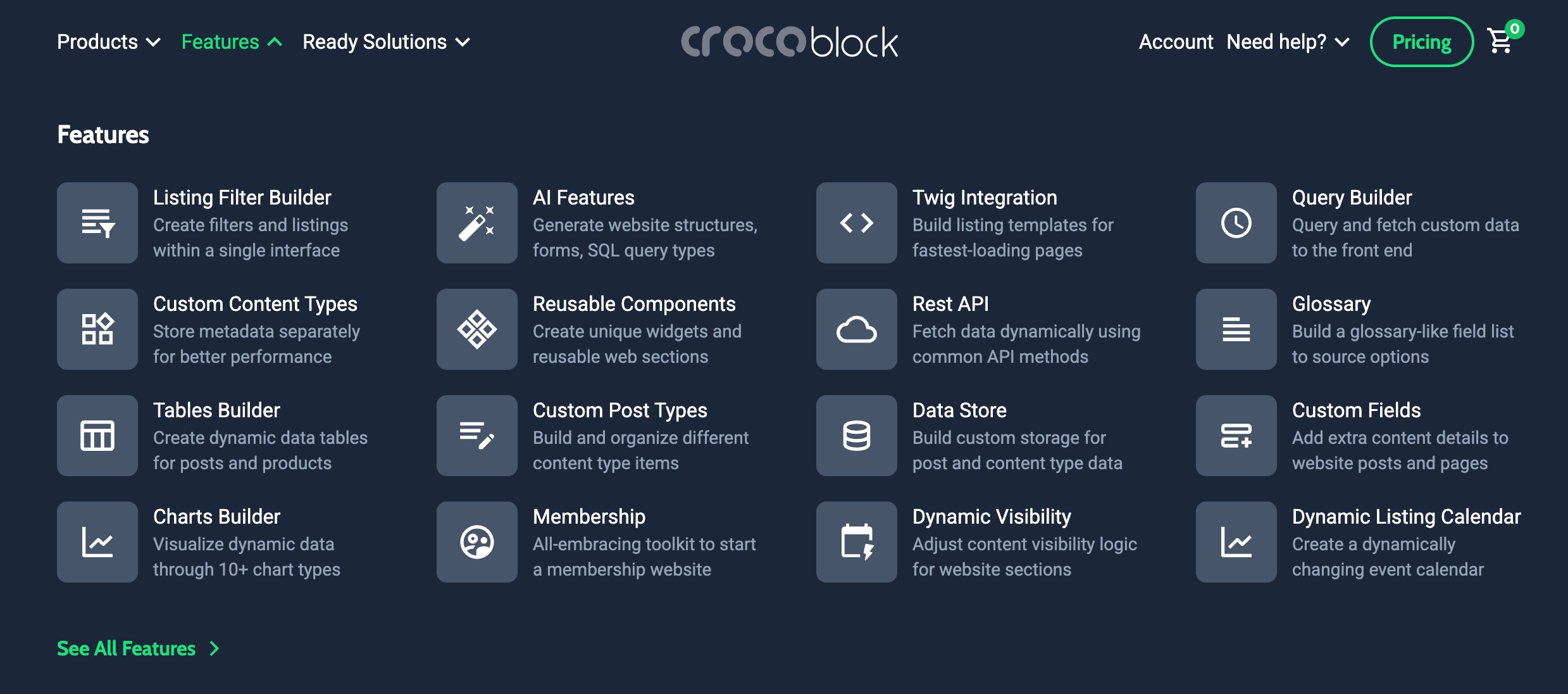Open the Membership profile icon
The height and width of the screenshot is (694, 1568).
(476, 541)
